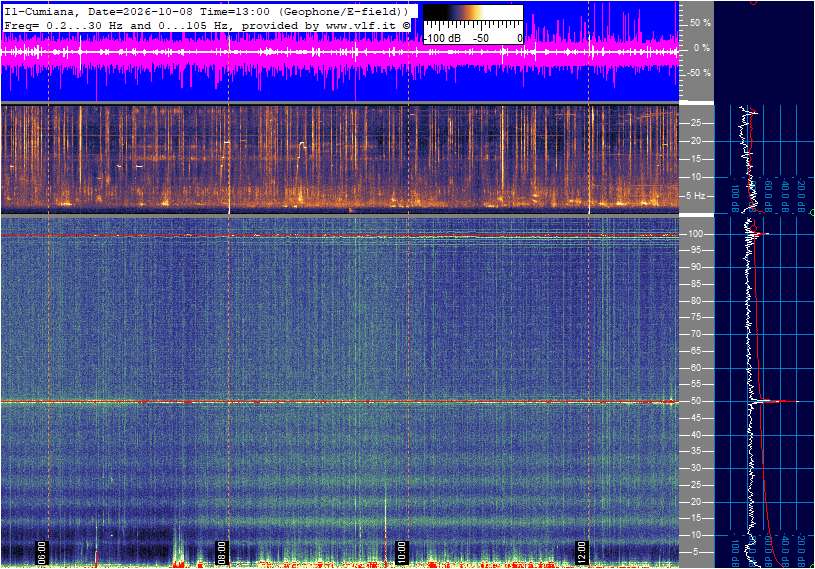Click the '-50 %' waveform amplitude label

pos(699,73)
